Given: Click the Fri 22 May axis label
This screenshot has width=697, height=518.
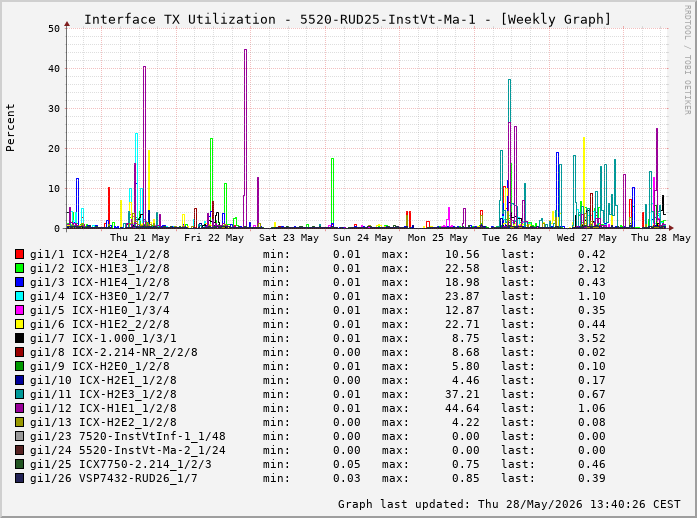Looking at the screenshot, I should pos(214,238).
